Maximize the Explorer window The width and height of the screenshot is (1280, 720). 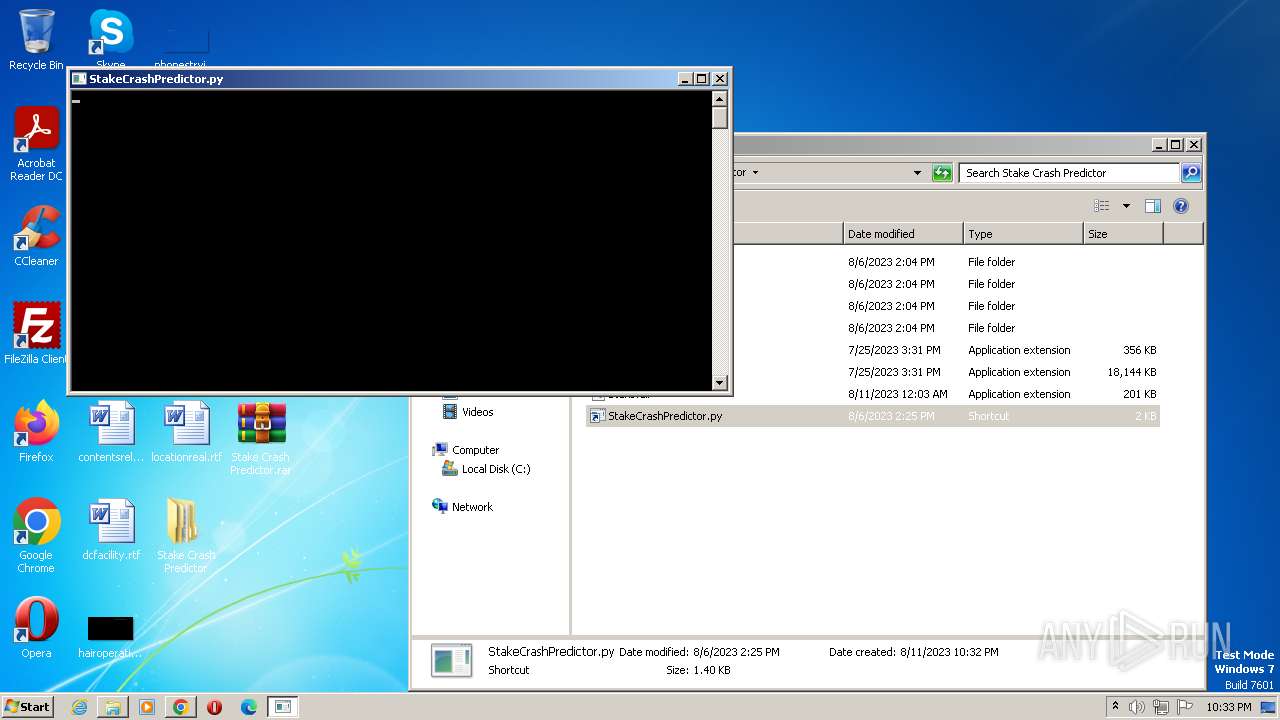tap(1175, 145)
